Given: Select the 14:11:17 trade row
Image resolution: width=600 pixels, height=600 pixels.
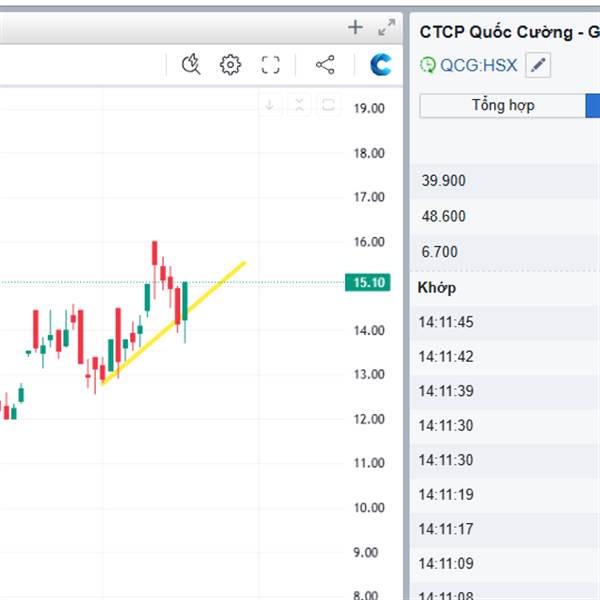Looking at the screenshot, I should coord(505,529).
